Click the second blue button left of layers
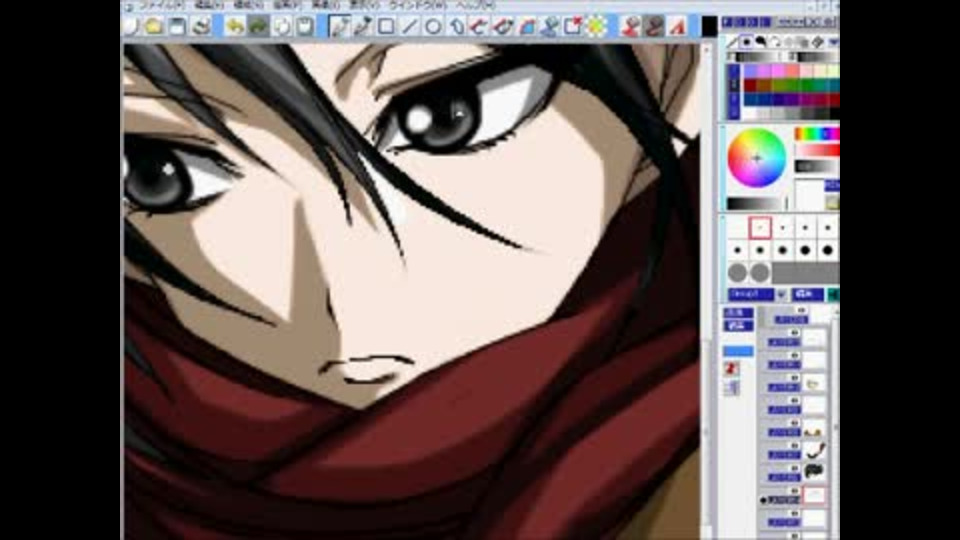This screenshot has width=960, height=540. (x=738, y=326)
